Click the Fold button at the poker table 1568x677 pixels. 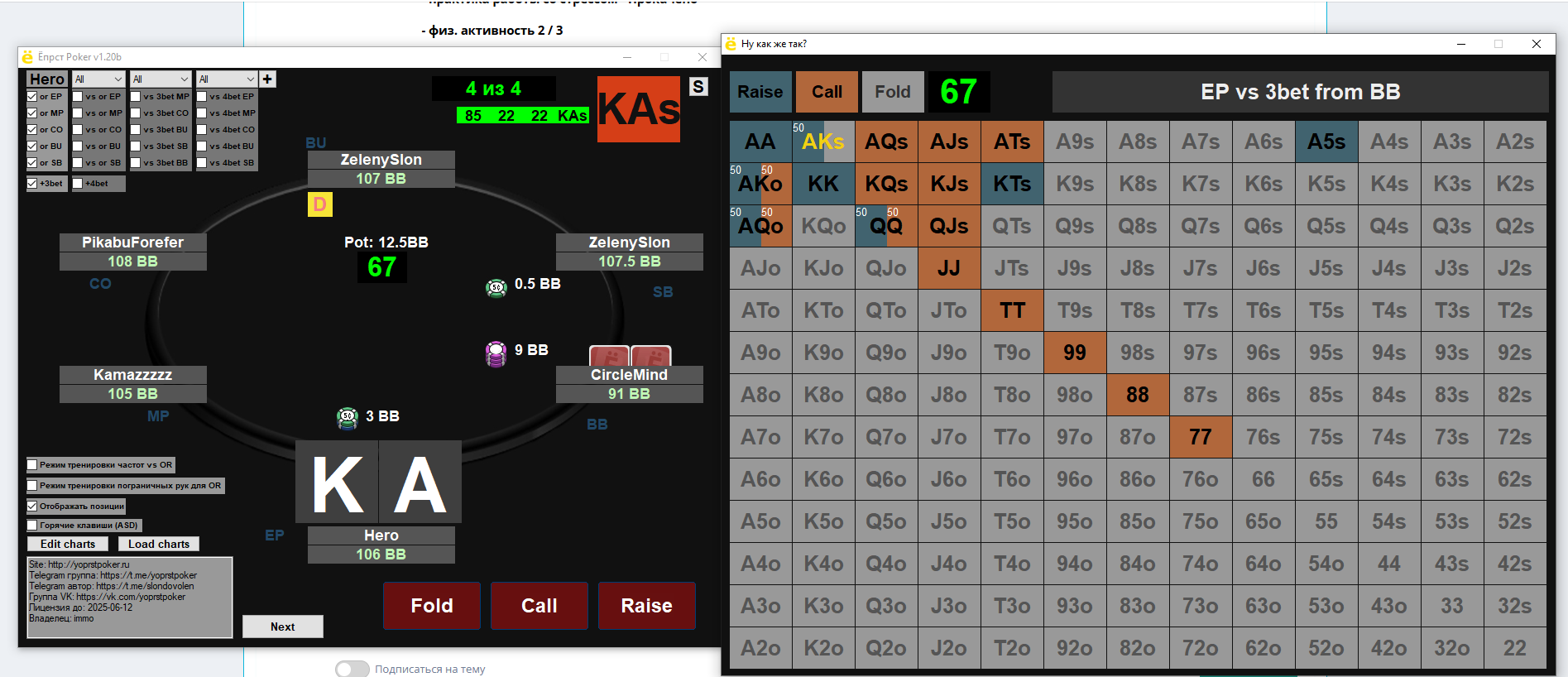pyautogui.click(x=432, y=606)
